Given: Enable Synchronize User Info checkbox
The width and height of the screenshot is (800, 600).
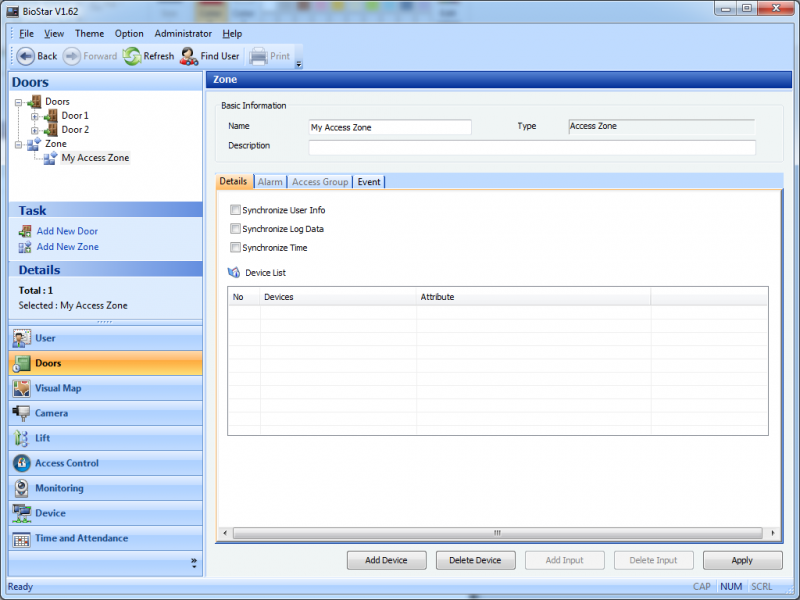Looking at the screenshot, I should (x=236, y=210).
